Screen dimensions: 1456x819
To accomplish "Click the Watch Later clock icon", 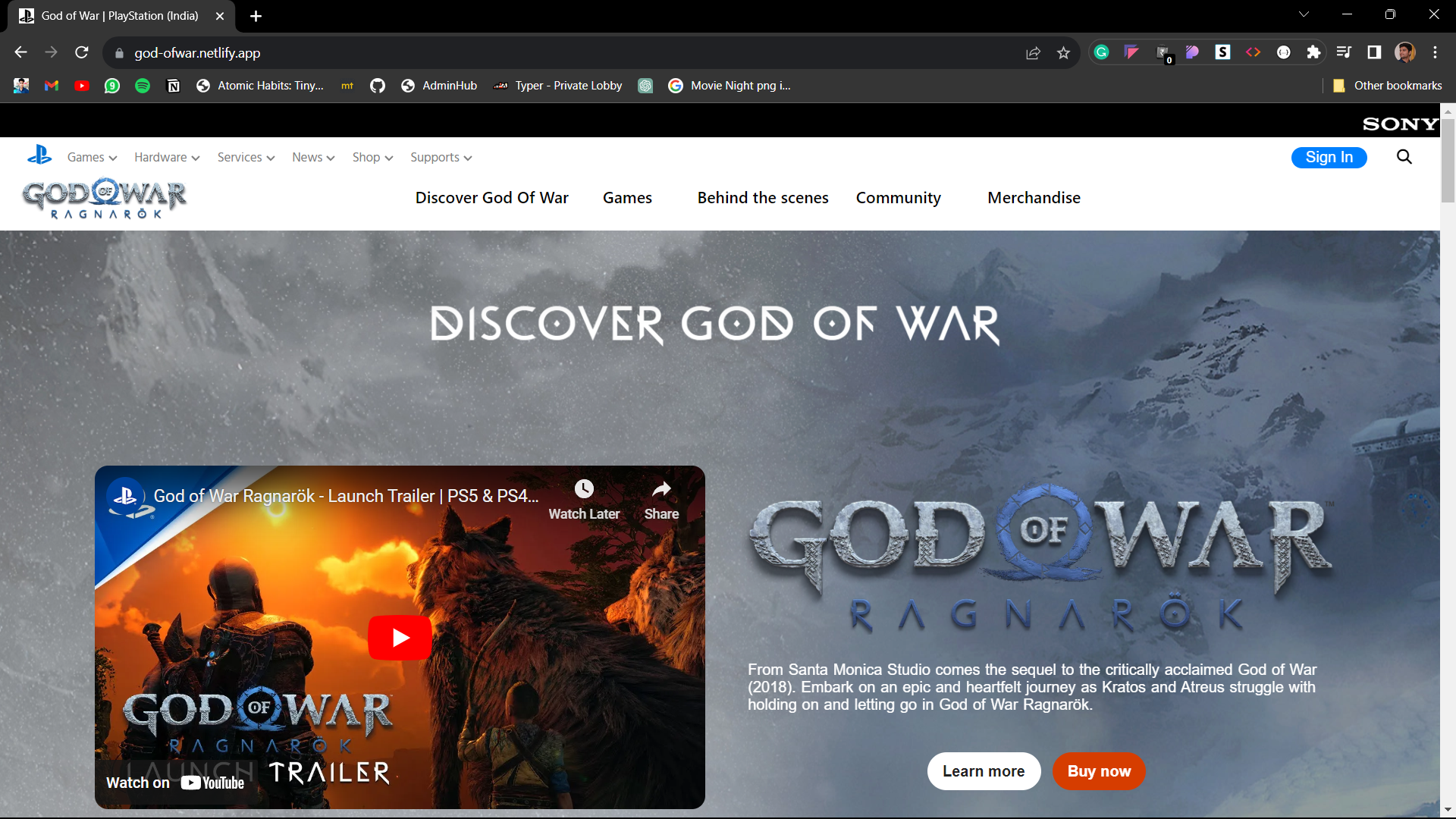I will point(584,489).
